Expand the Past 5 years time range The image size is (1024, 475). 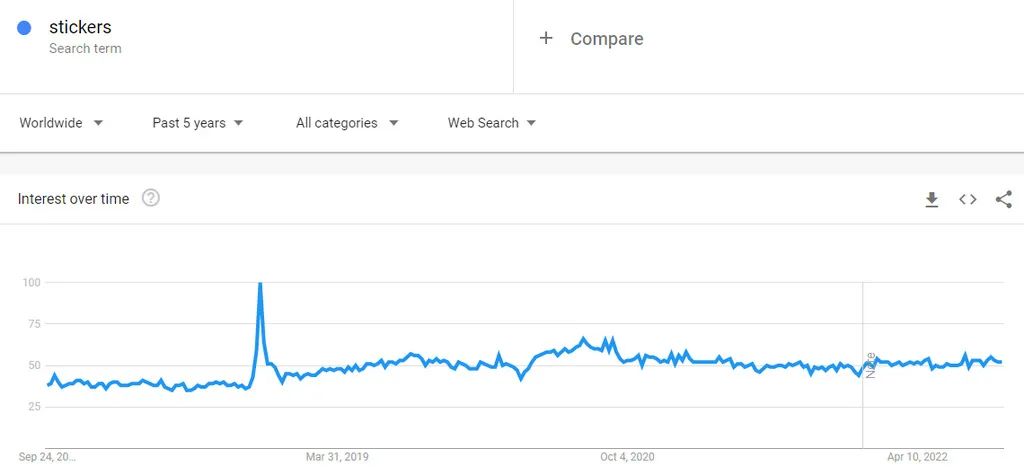[198, 123]
